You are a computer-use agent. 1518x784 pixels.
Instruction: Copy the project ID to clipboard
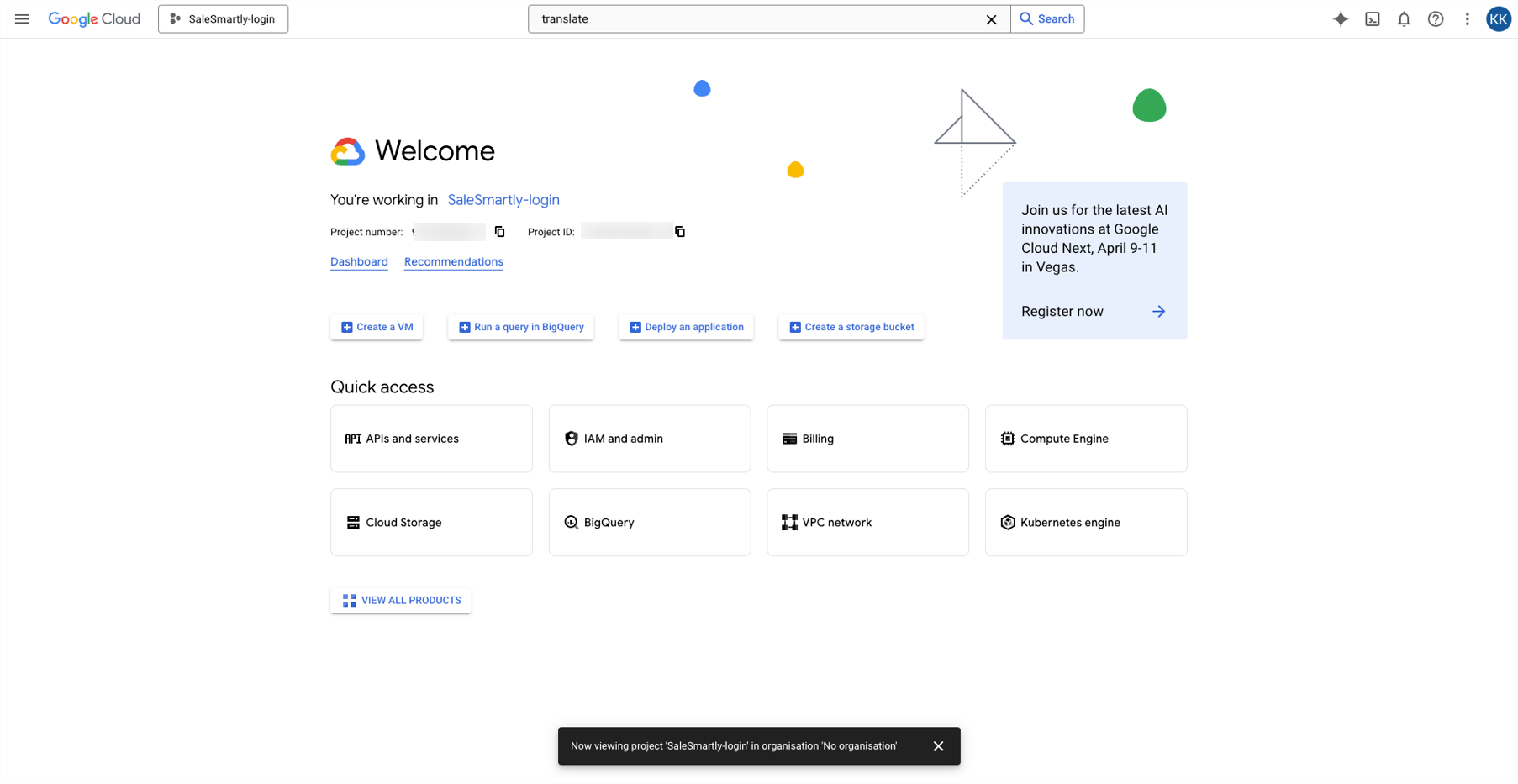click(x=680, y=232)
